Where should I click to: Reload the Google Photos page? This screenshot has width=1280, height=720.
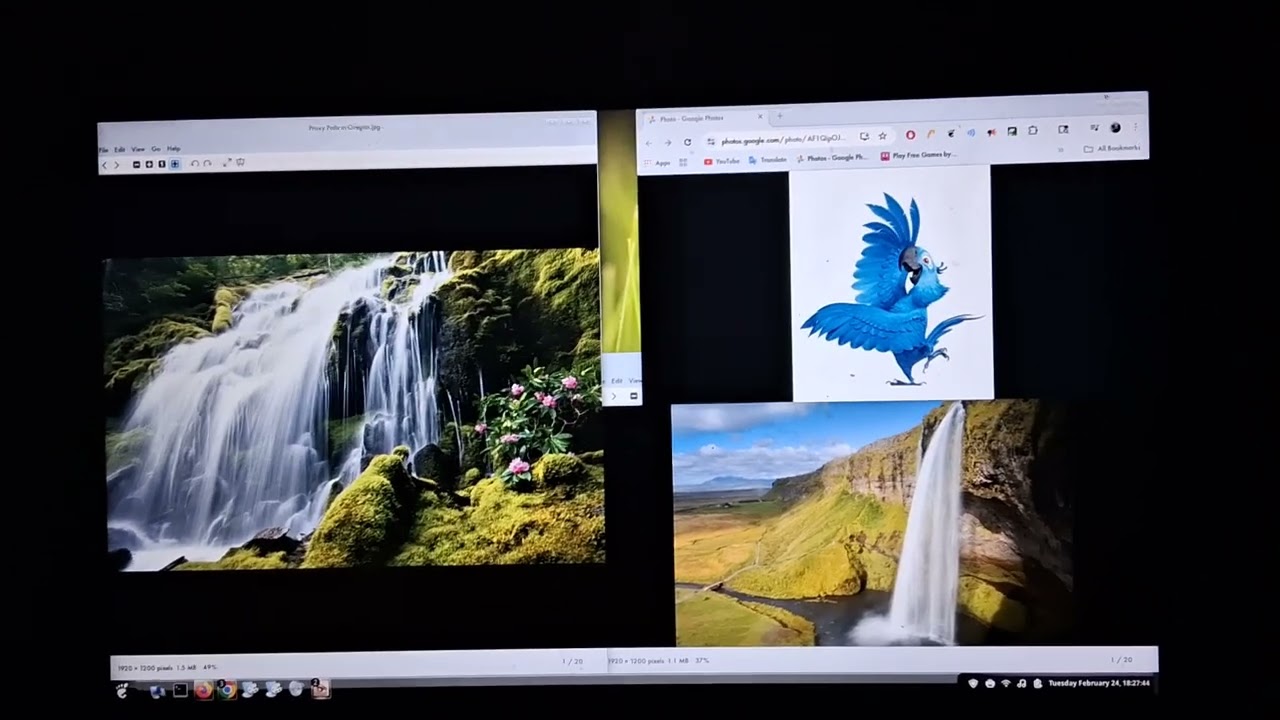click(687, 142)
